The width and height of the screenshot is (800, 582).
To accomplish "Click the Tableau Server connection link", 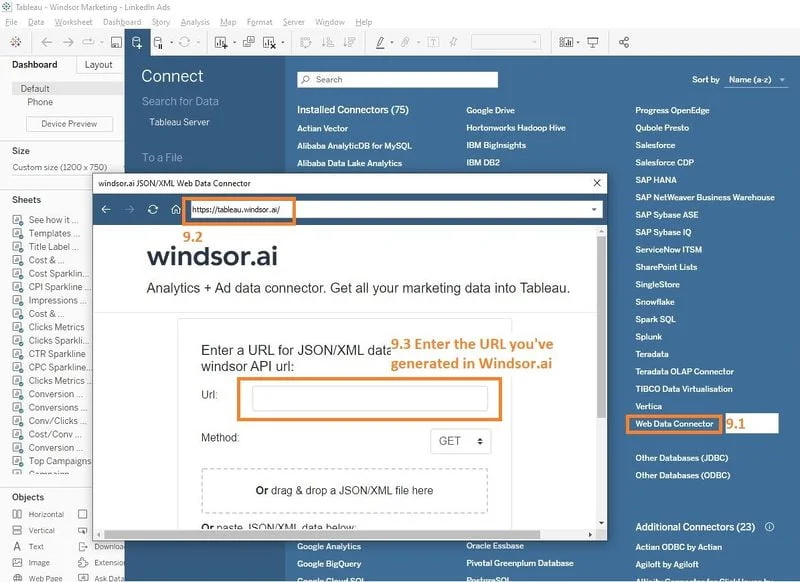I will [x=179, y=122].
